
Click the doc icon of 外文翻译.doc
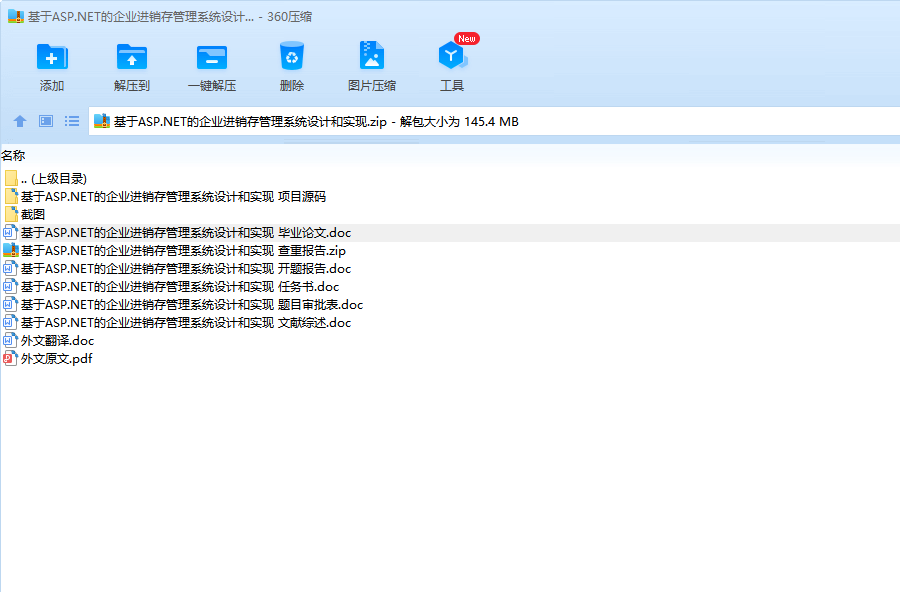pos(10,341)
